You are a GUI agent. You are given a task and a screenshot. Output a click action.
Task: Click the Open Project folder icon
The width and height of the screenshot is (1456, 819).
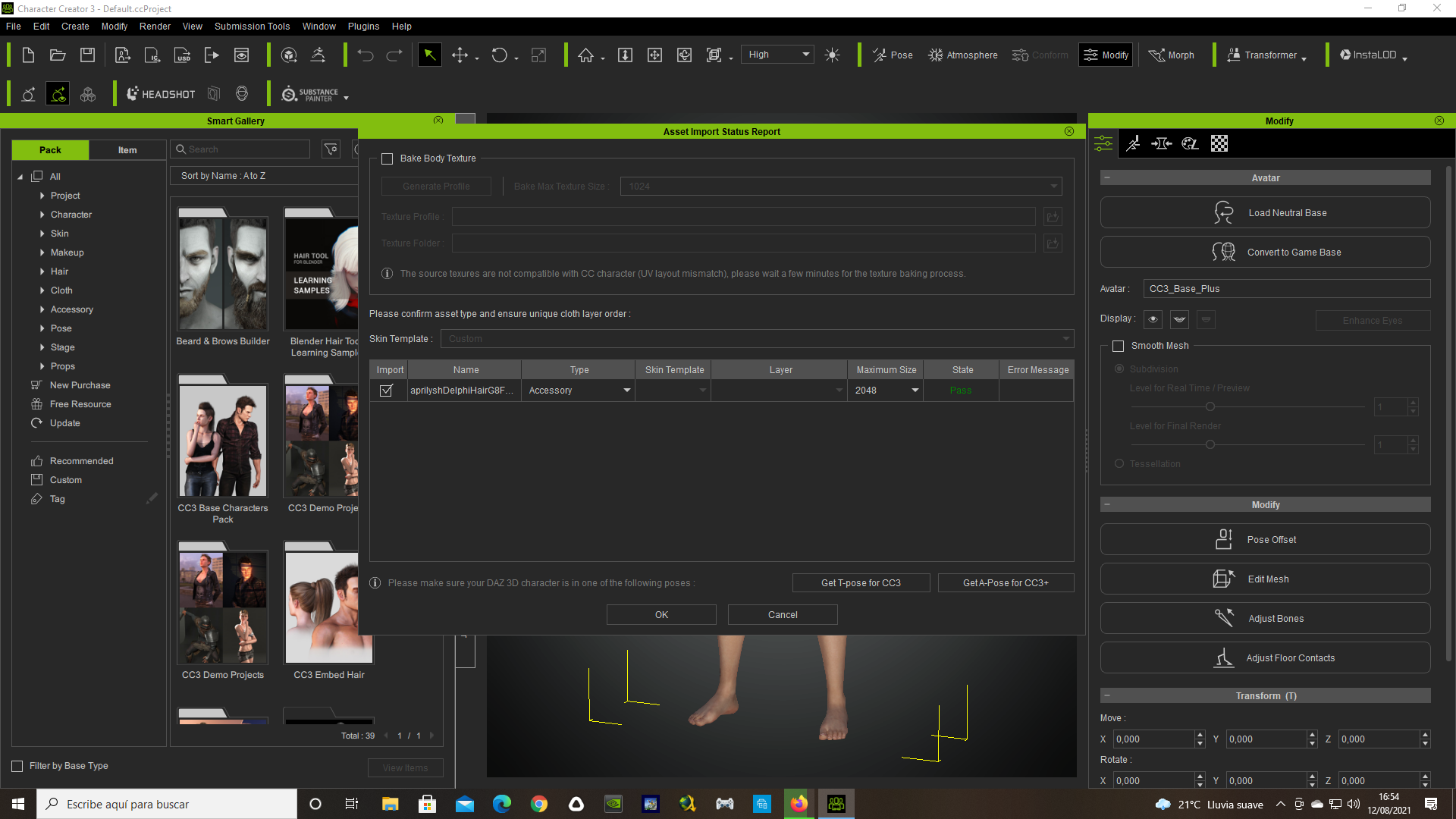click(x=58, y=55)
